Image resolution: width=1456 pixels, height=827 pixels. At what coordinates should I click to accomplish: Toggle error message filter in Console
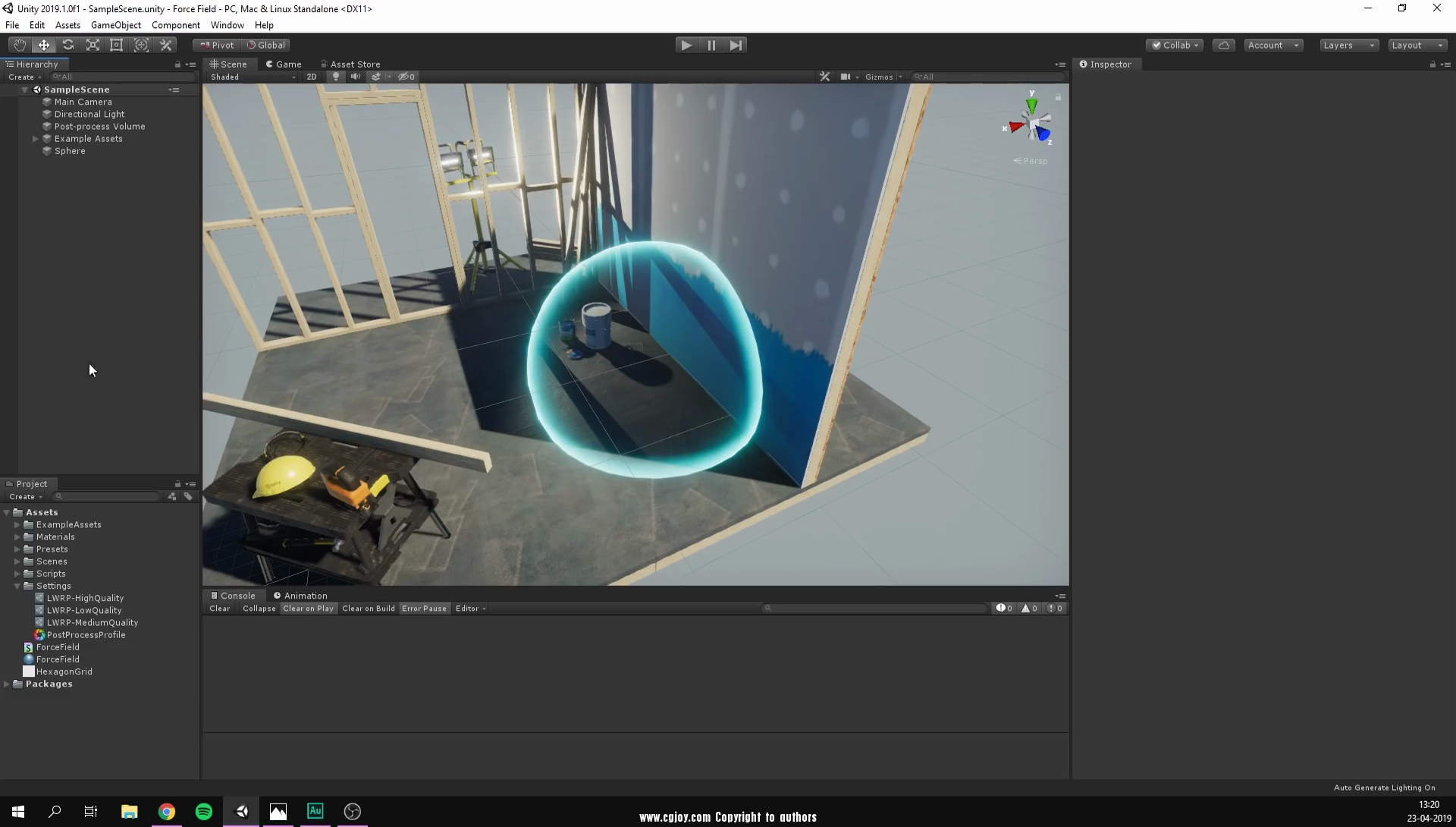(1055, 608)
